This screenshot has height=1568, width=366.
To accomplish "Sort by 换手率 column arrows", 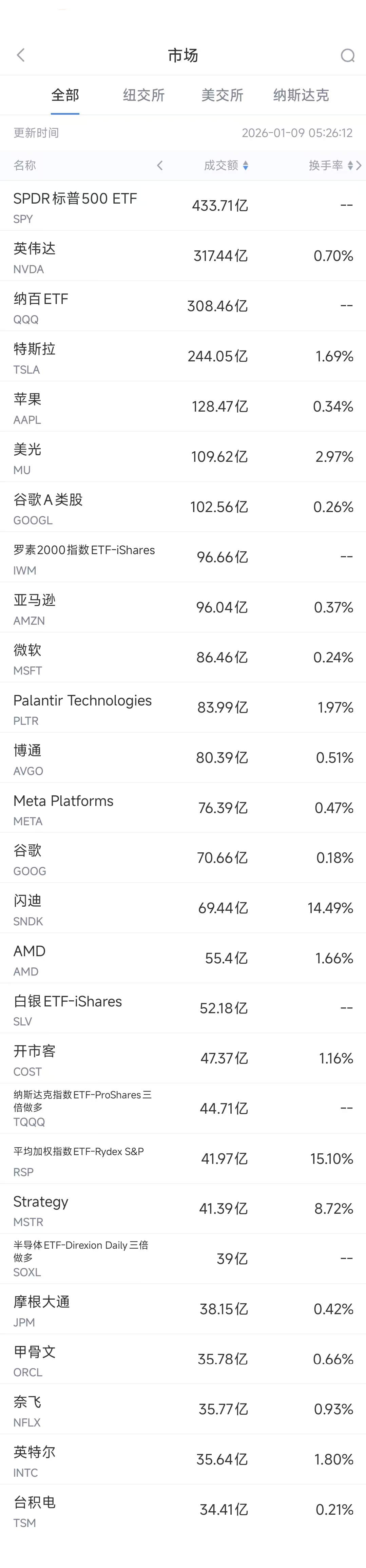I will 350,166.
